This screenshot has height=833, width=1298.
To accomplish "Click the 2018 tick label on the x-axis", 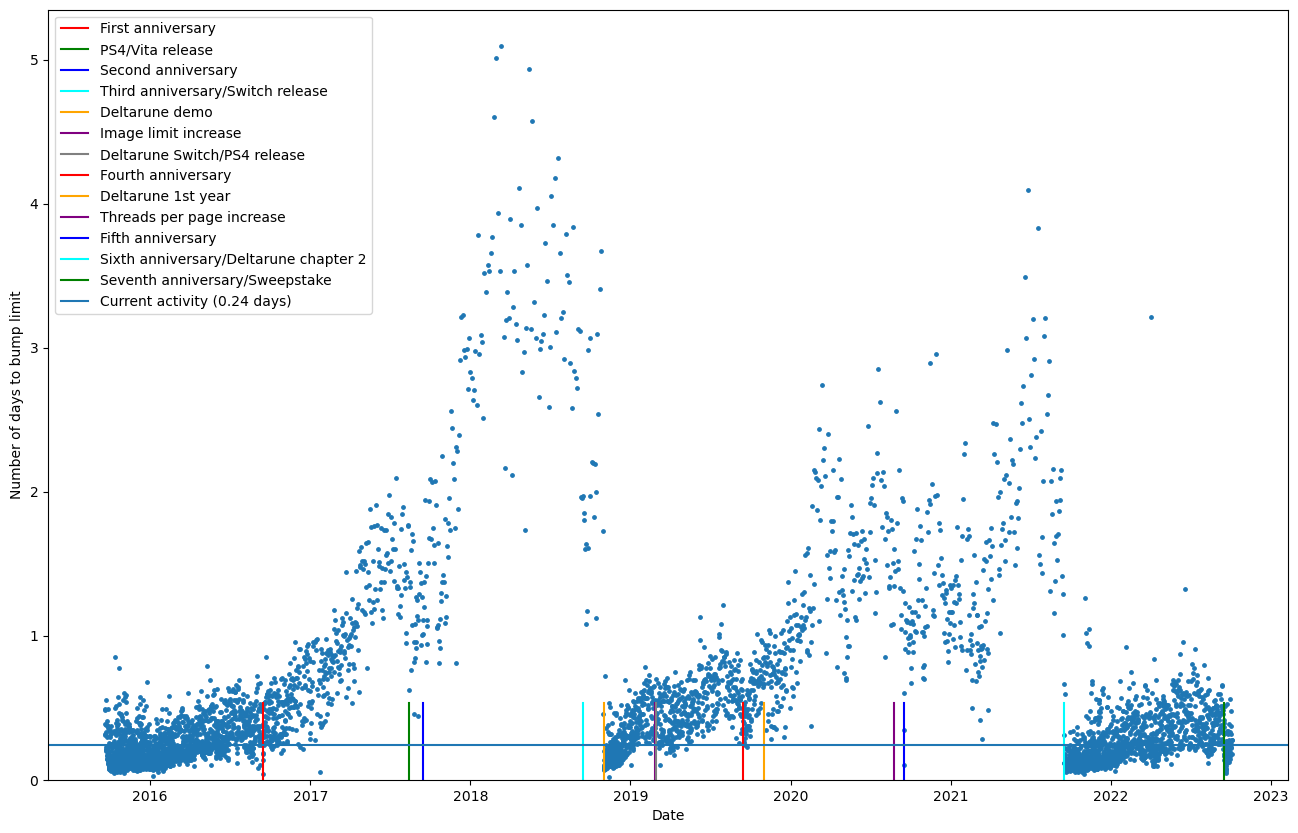I will coord(470,797).
